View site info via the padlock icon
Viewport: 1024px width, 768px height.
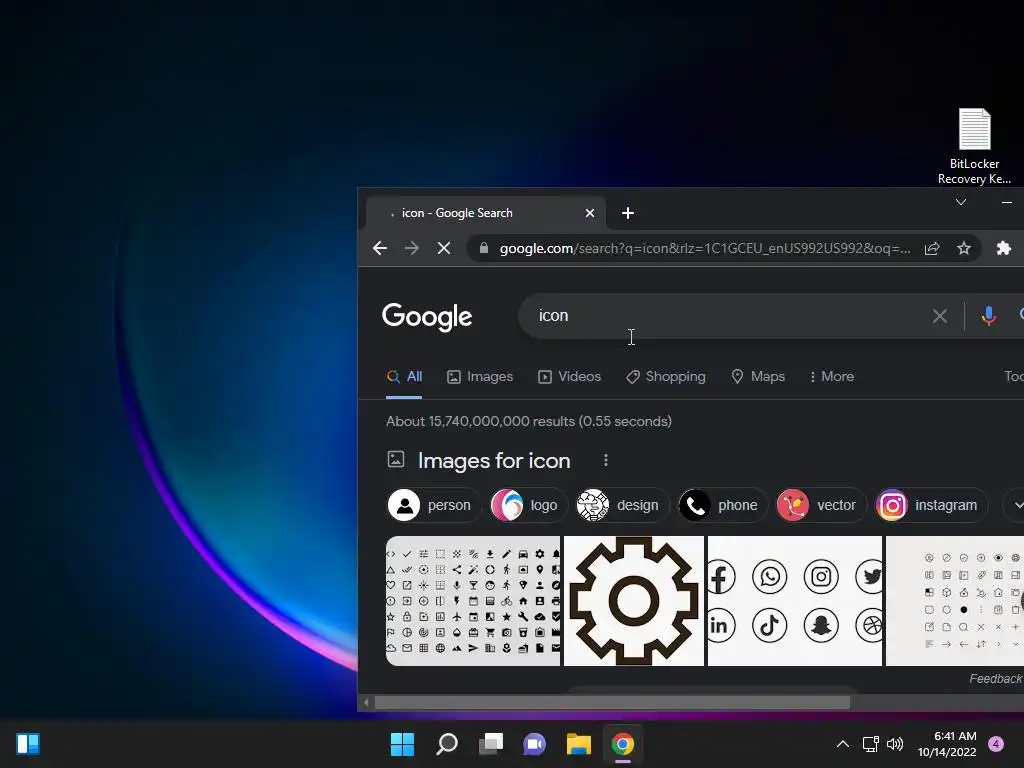(x=484, y=248)
